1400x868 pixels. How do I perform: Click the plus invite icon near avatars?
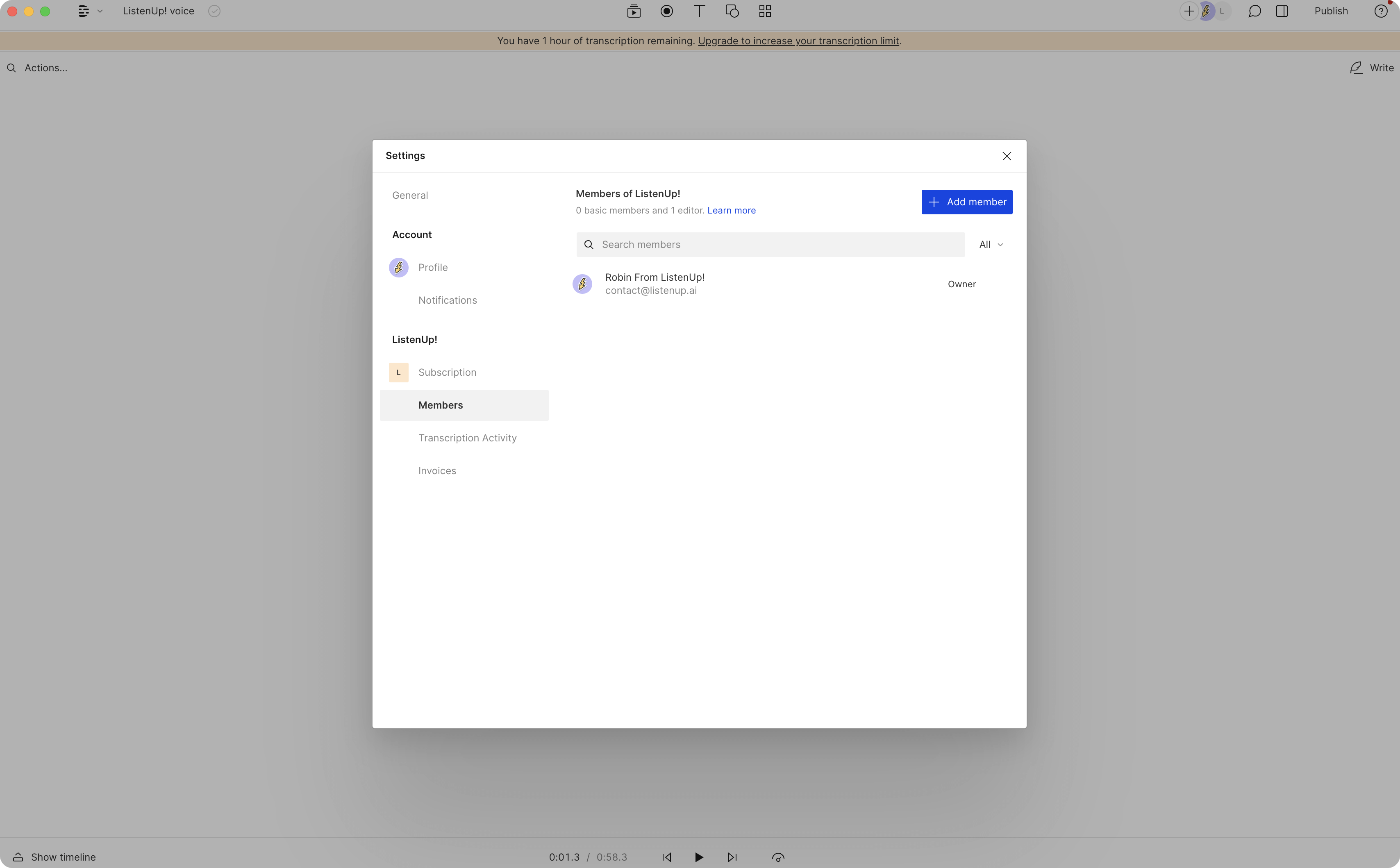coord(1189,11)
